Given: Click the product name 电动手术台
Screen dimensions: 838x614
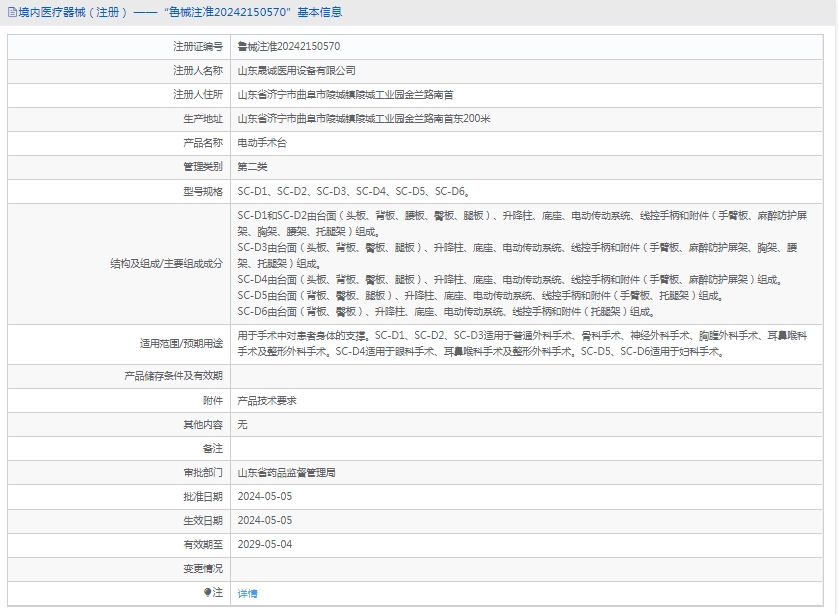Looking at the screenshot, I should (262, 143).
